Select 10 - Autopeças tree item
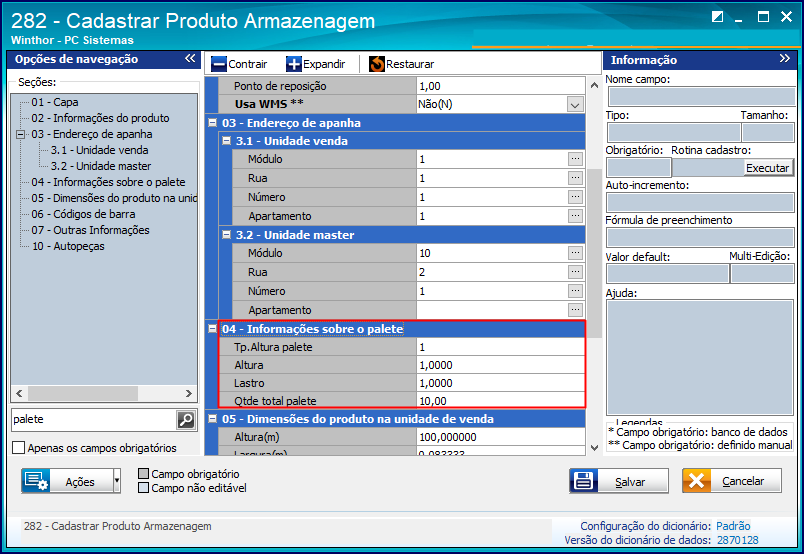This screenshot has width=804, height=554. click(68, 246)
